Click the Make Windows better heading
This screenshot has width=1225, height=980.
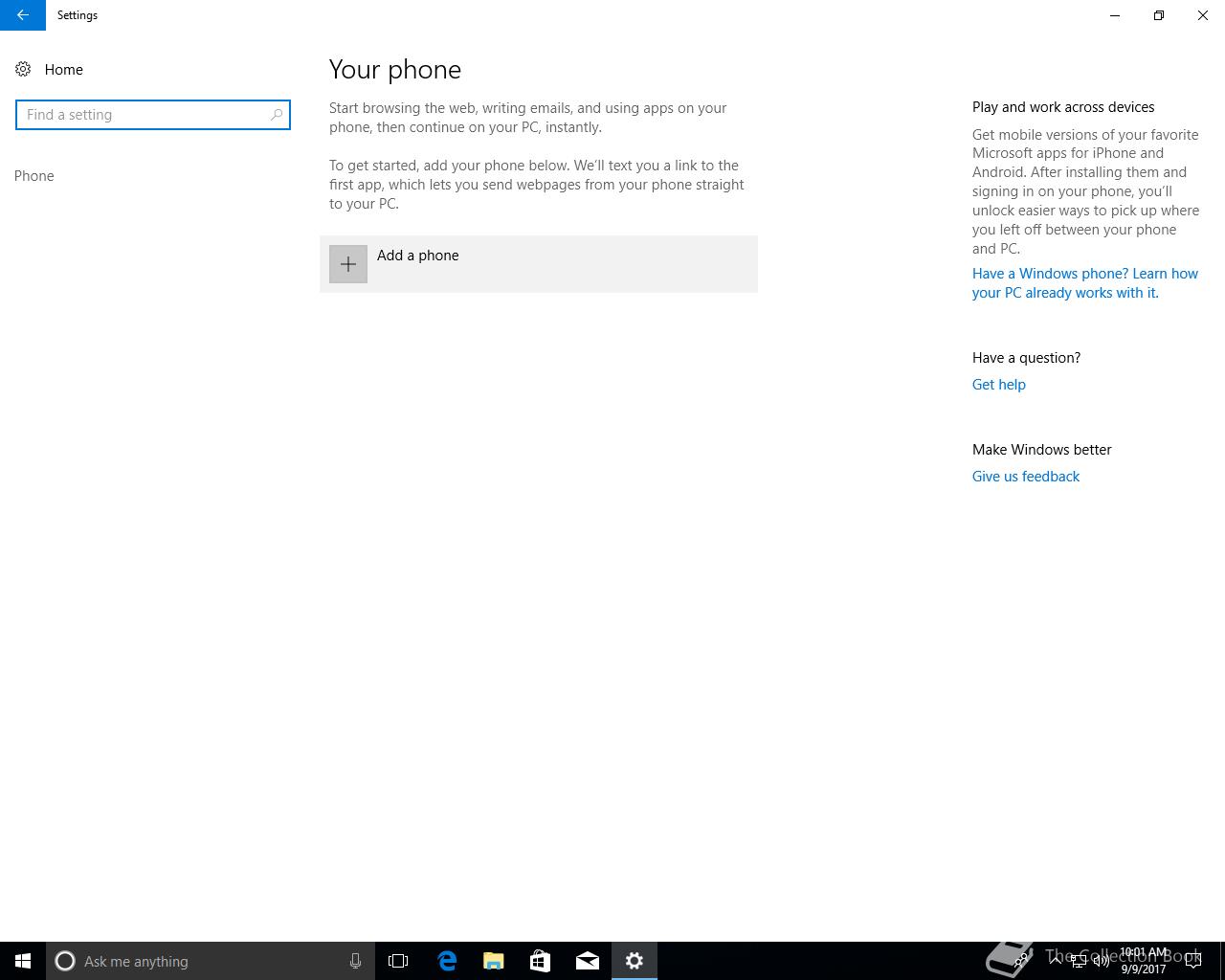point(1041,450)
